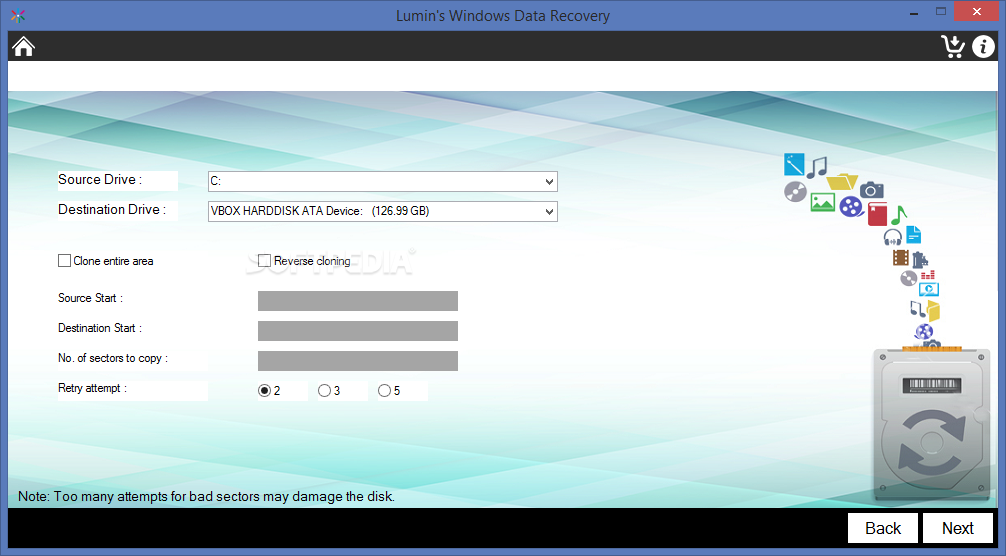Click the Source Start input field
The image size is (1006, 556).
[x=358, y=301]
